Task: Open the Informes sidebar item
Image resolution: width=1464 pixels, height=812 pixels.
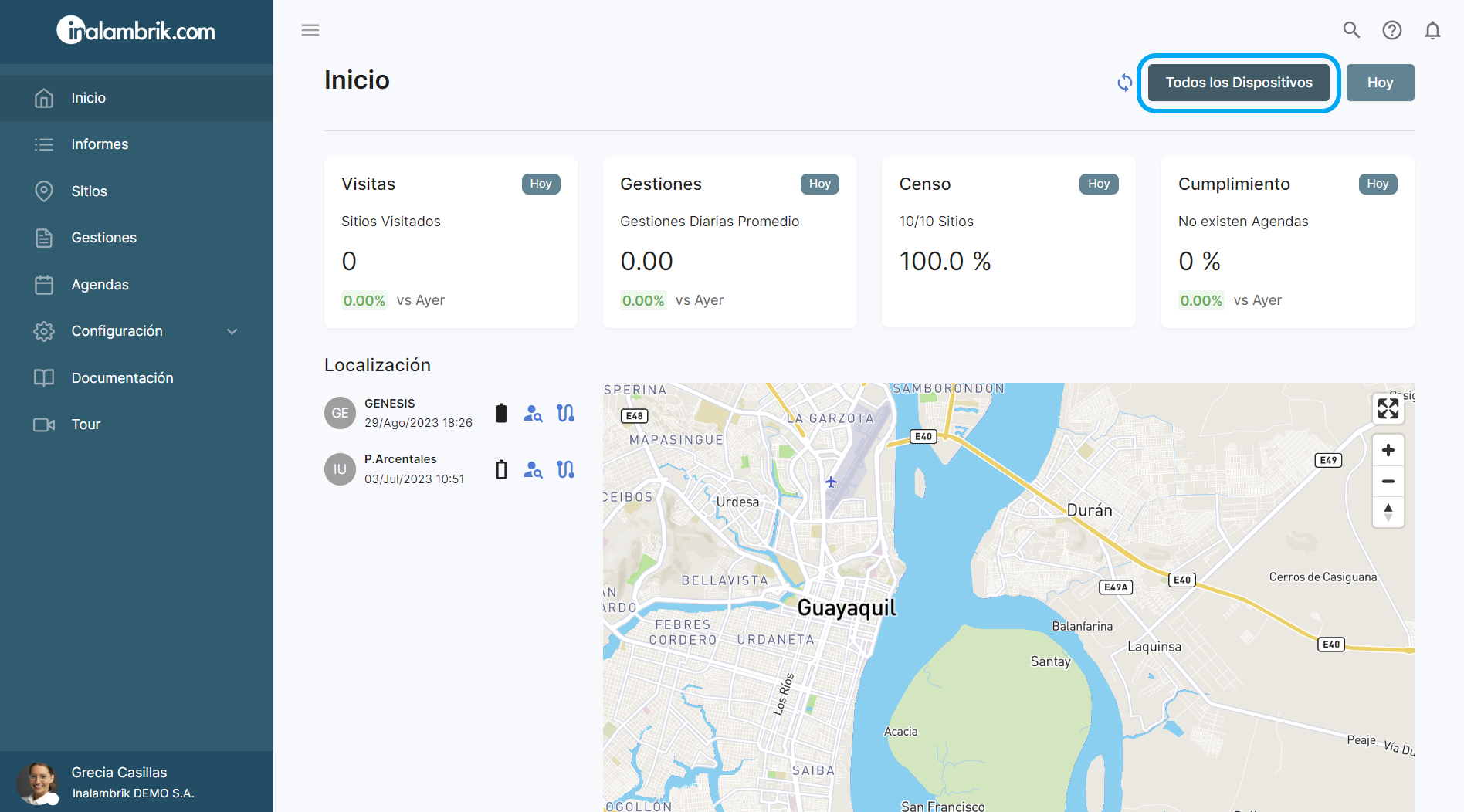Action: tap(137, 144)
